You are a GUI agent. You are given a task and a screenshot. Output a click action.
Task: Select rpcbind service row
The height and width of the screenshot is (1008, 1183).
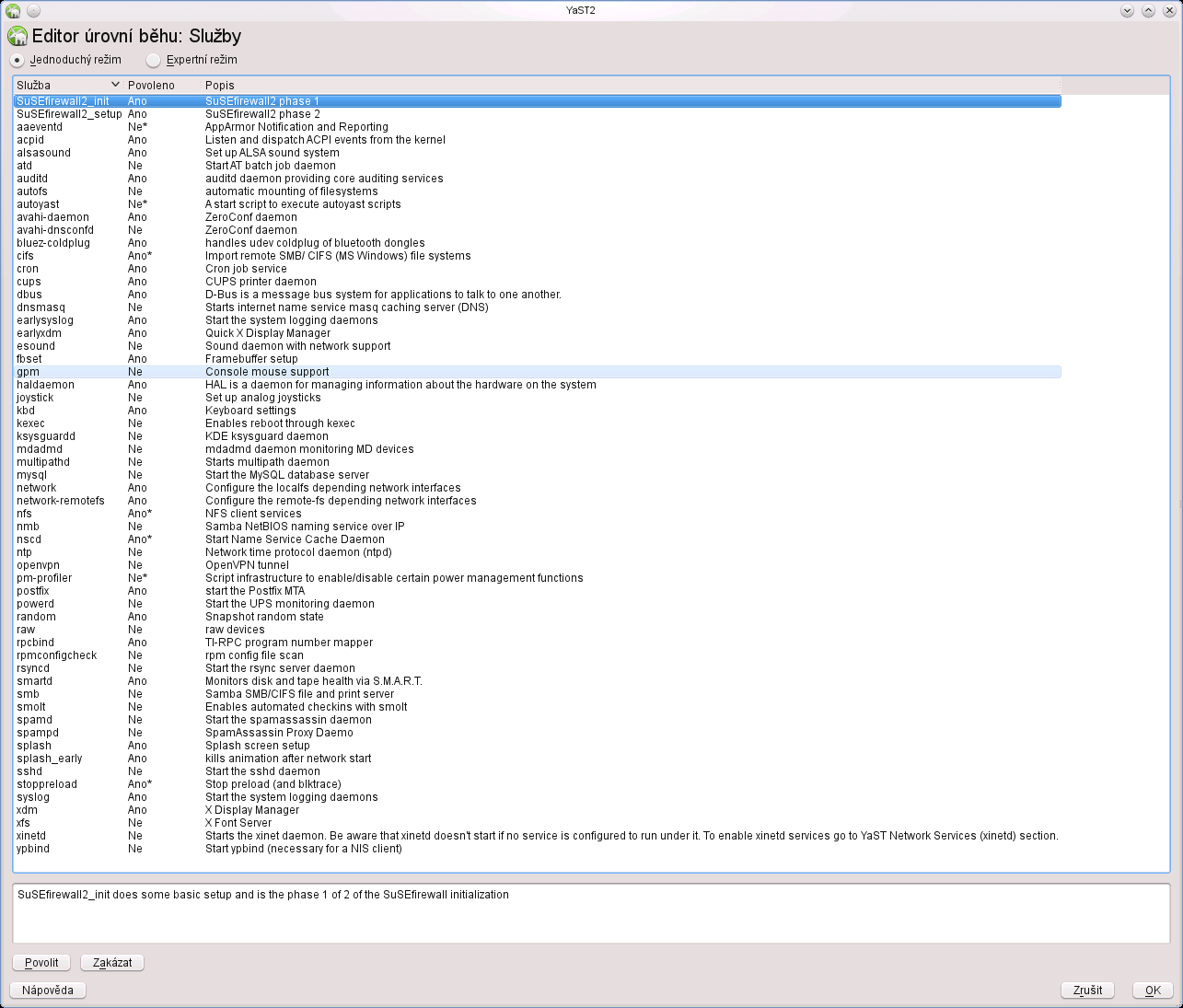[538, 643]
